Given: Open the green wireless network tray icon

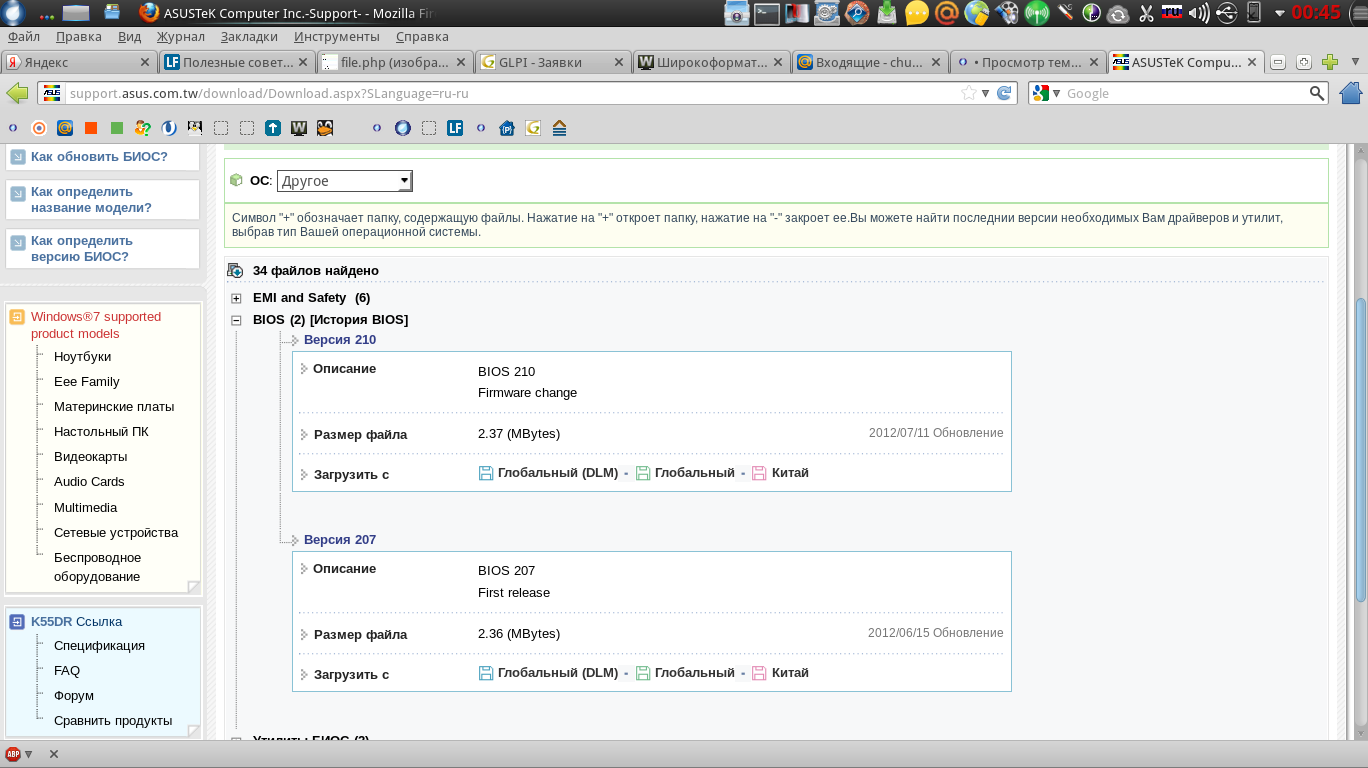Looking at the screenshot, I should [x=1037, y=13].
